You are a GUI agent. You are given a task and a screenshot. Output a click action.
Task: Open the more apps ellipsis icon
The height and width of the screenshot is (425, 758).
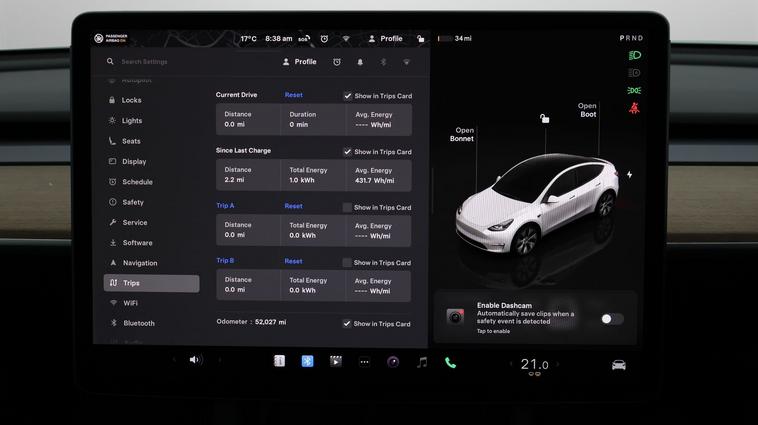click(364, 362)
